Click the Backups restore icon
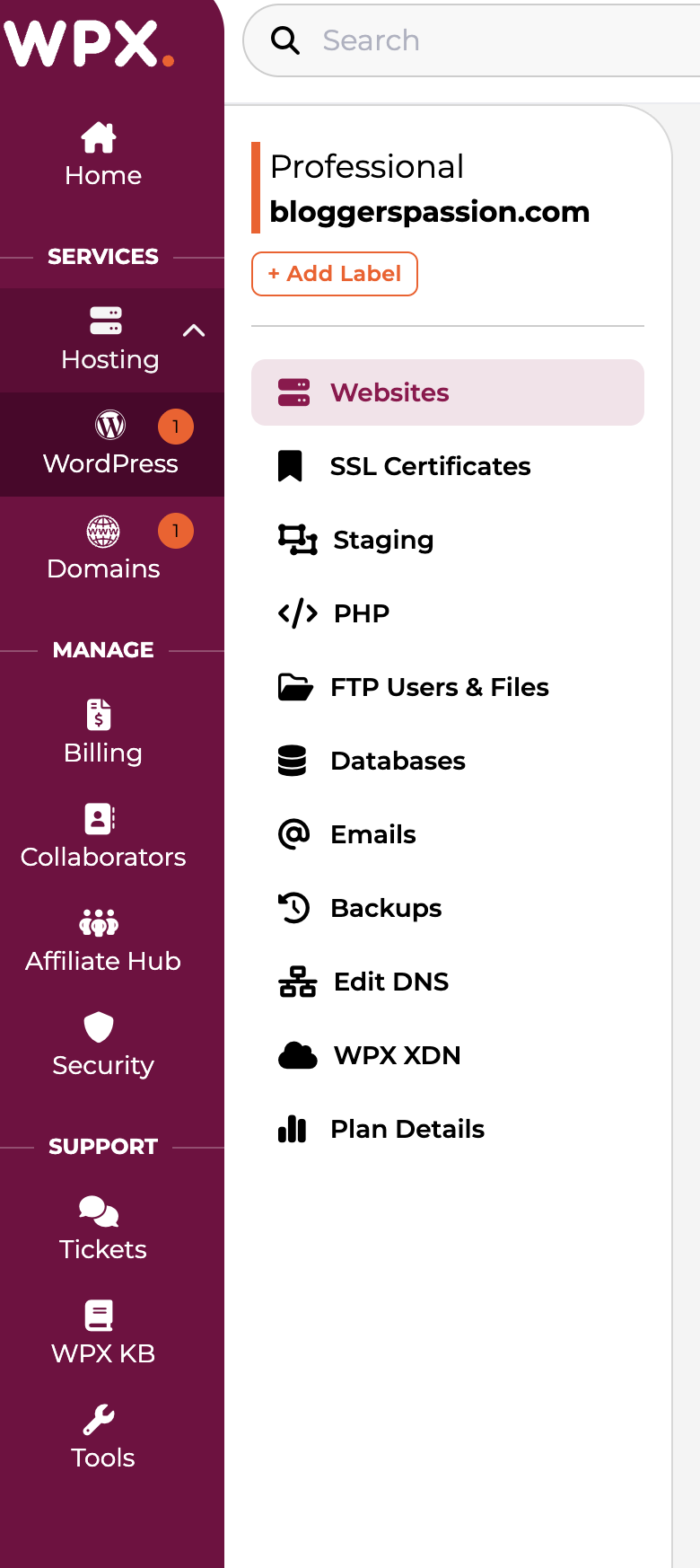 [x=294, y=908]
